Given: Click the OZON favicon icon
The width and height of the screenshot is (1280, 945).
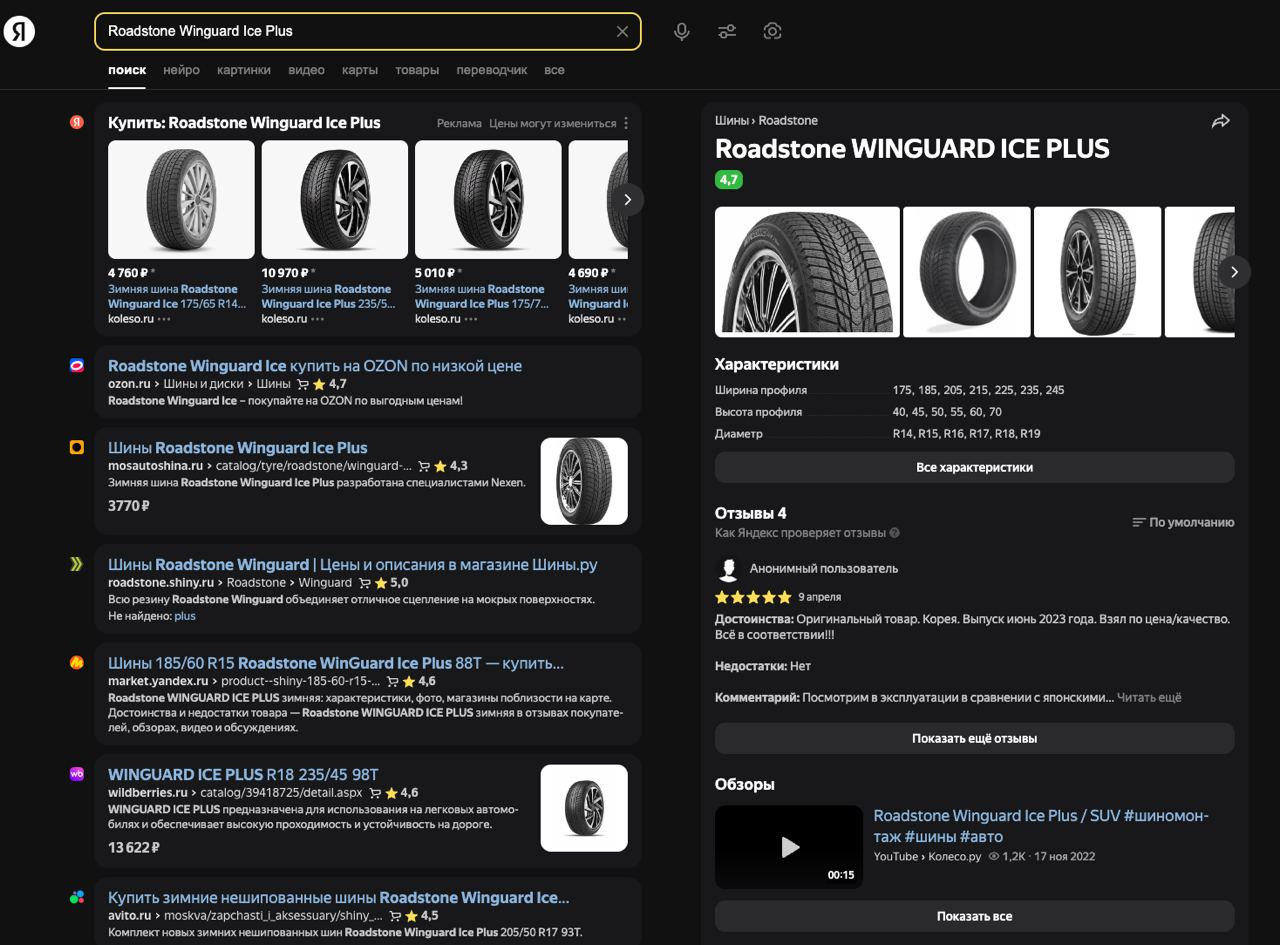Looking at the screenshot, I should tap(77, 366).
